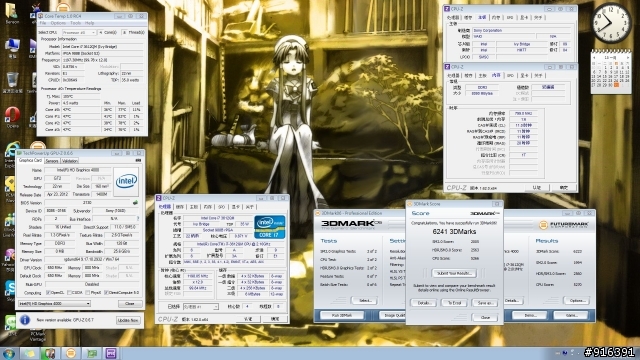Image resolution: width=640 pixels, height=360 pixels.
Task: Click the 6241 3DMarks score text
Action: (454, 231)
